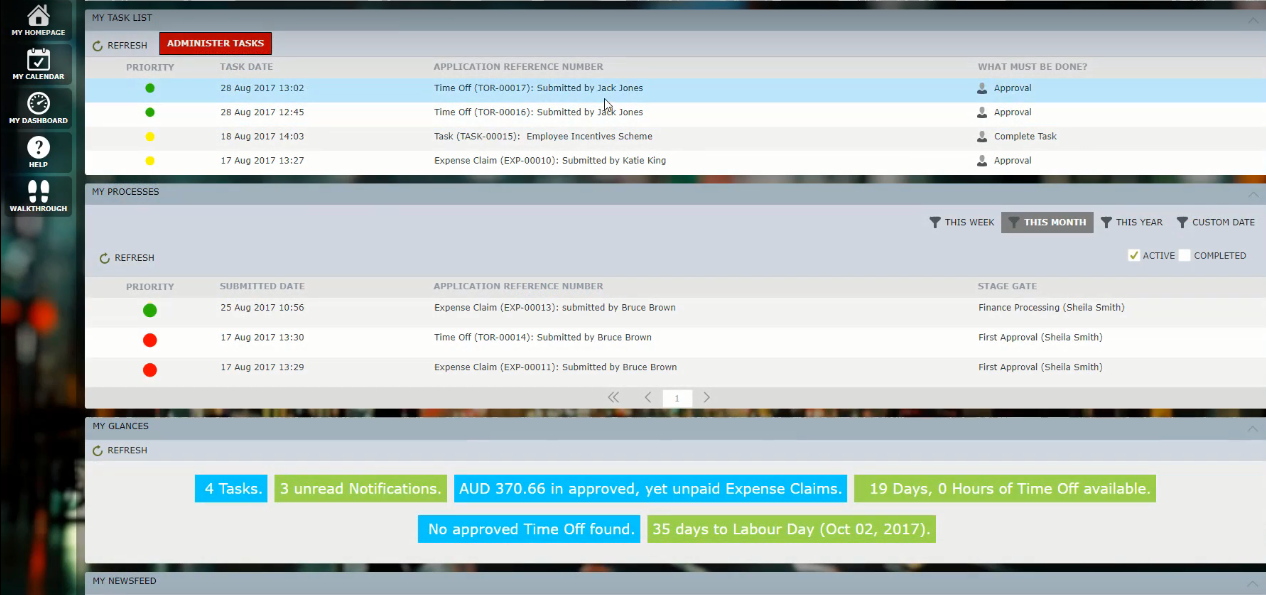Image resolution: width=1266 pixels, height=595 pixels.
Task: Select Expense Claim (EXP-00013) process row
Action: 675,310
